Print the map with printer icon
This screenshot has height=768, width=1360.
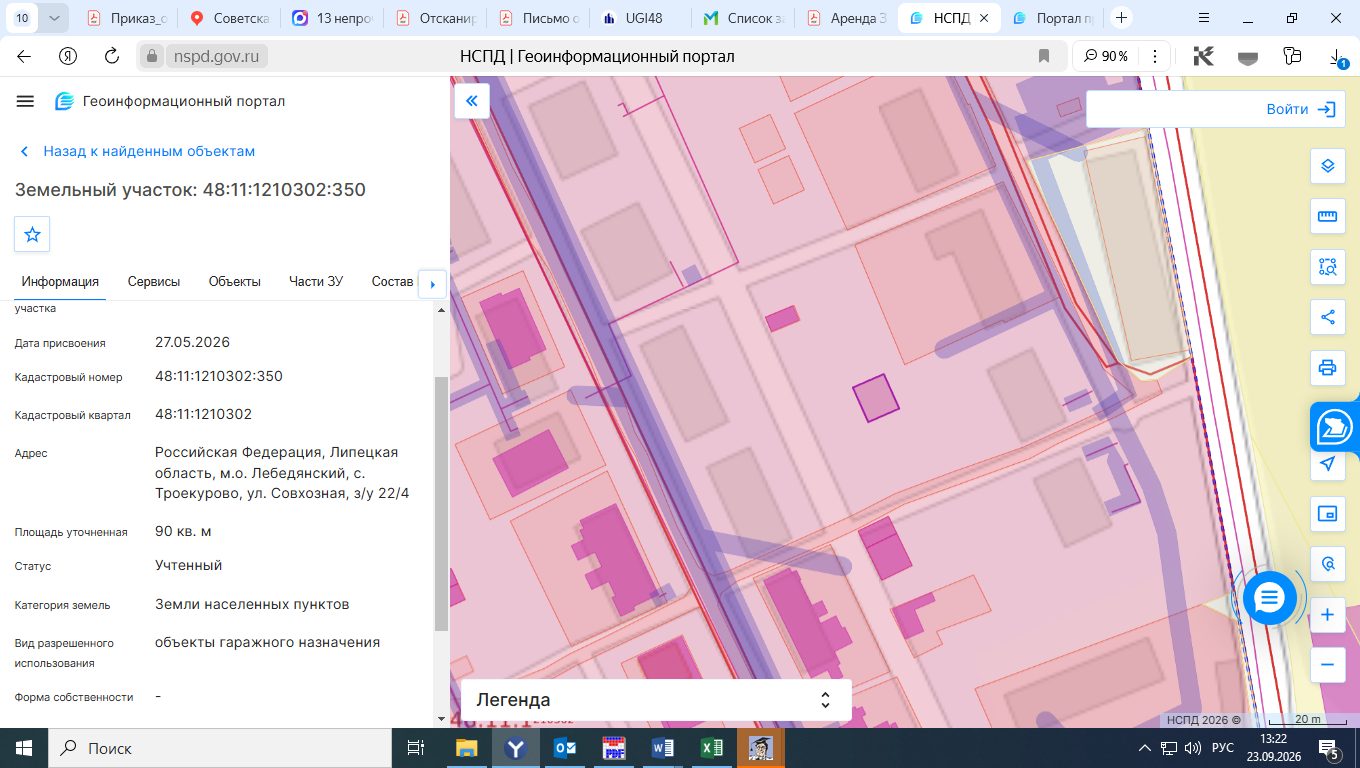[x=1327, y=367]
